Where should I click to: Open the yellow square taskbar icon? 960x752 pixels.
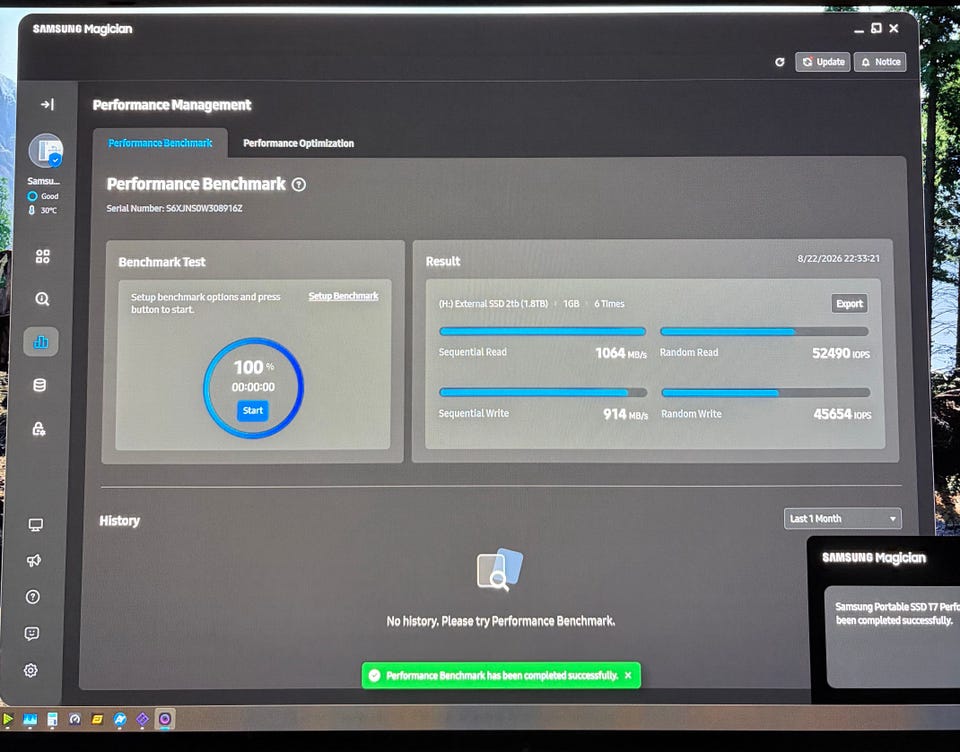tap(97, 720)
